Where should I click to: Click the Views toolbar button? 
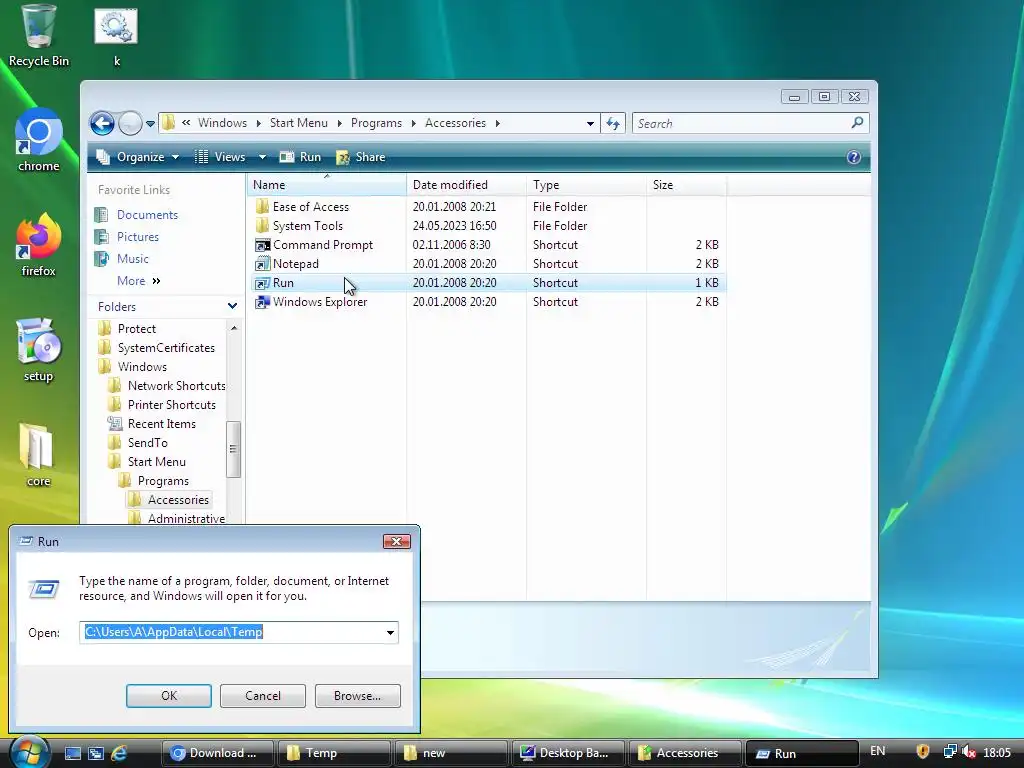tap(221, 157)
